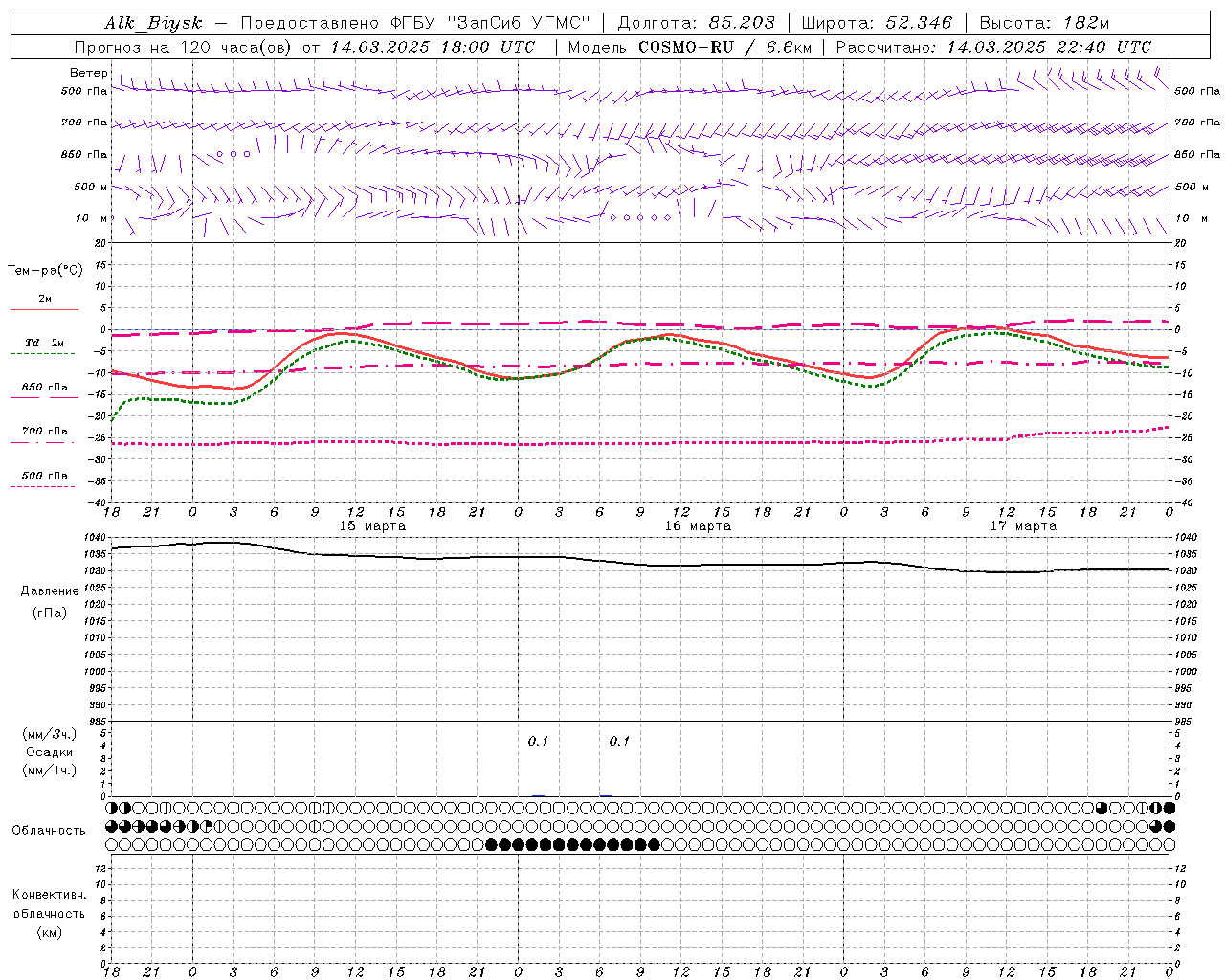Click the 850 гПа temperature legend line sample
Image resolution: width=1225 pixels, height=980 pixels.
click(44, 398)
